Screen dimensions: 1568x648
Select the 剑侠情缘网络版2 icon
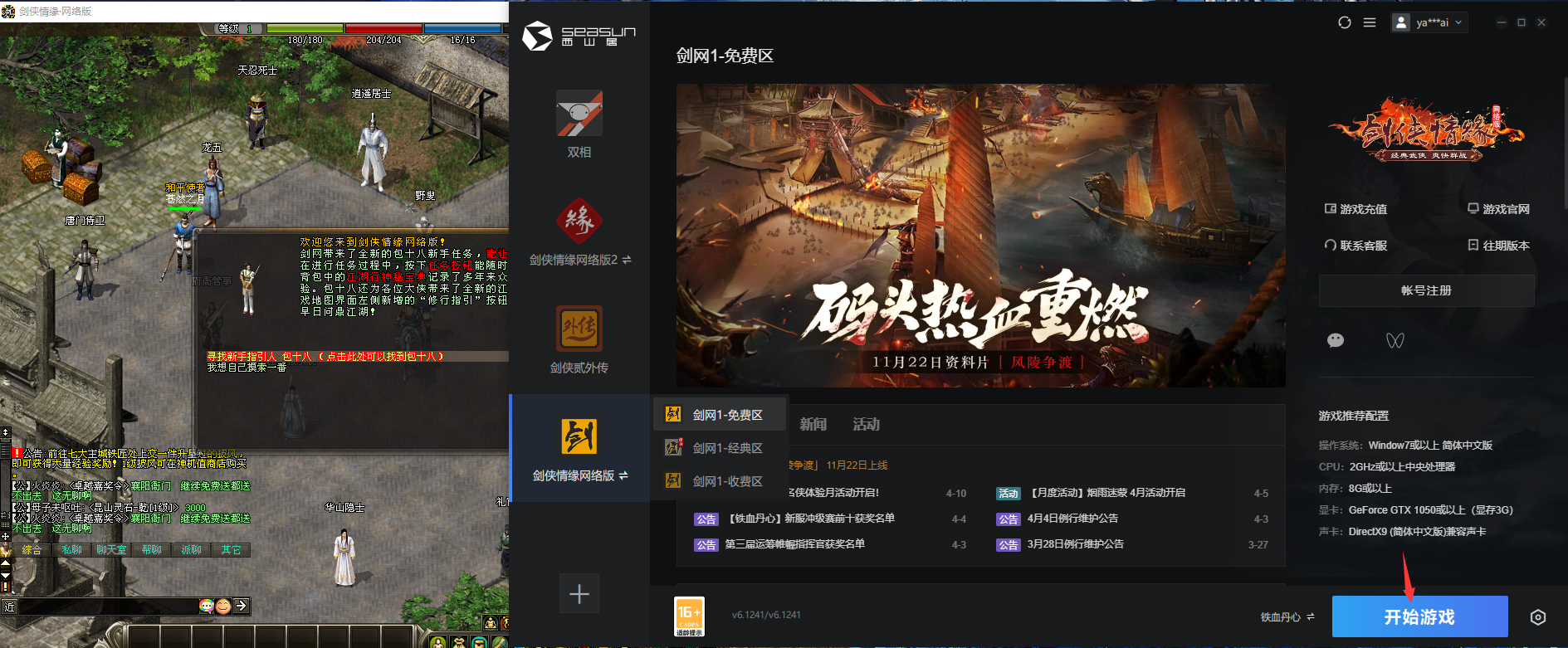(579, 221)
